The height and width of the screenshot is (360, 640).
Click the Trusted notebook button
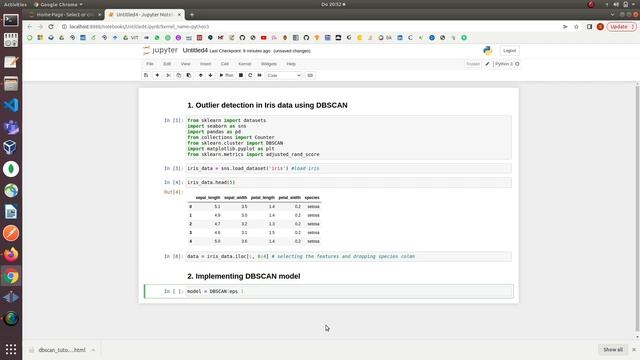473,64
